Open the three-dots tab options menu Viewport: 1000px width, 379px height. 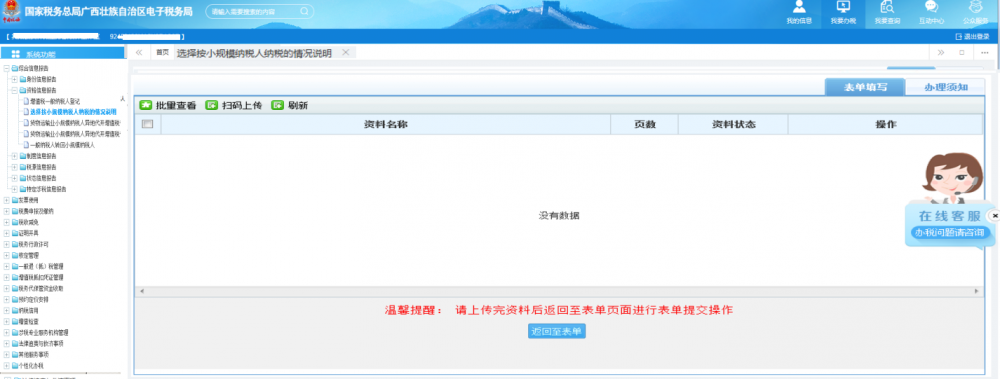pos(984,53)
